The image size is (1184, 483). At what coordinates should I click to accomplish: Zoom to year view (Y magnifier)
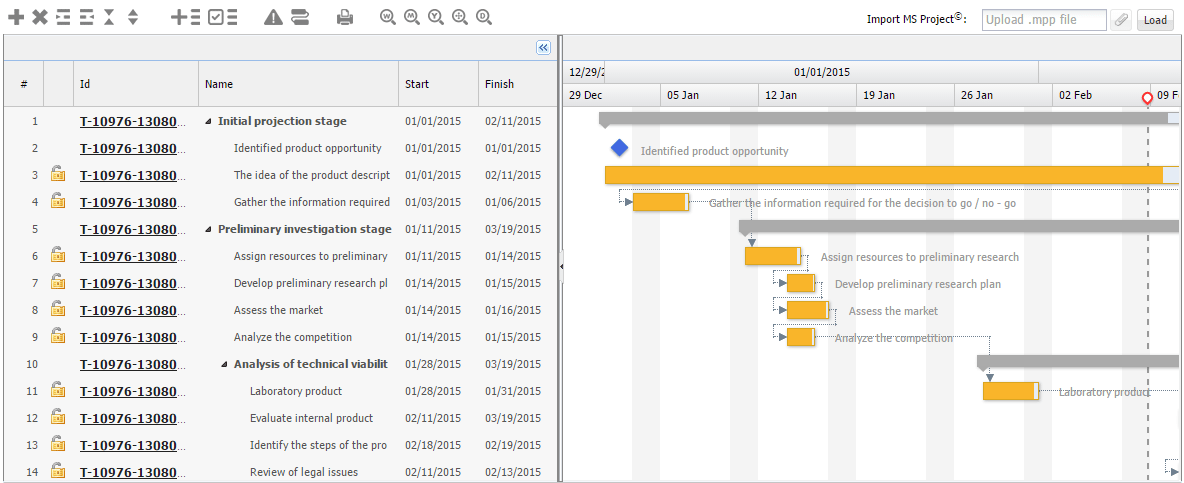point(436,17)
